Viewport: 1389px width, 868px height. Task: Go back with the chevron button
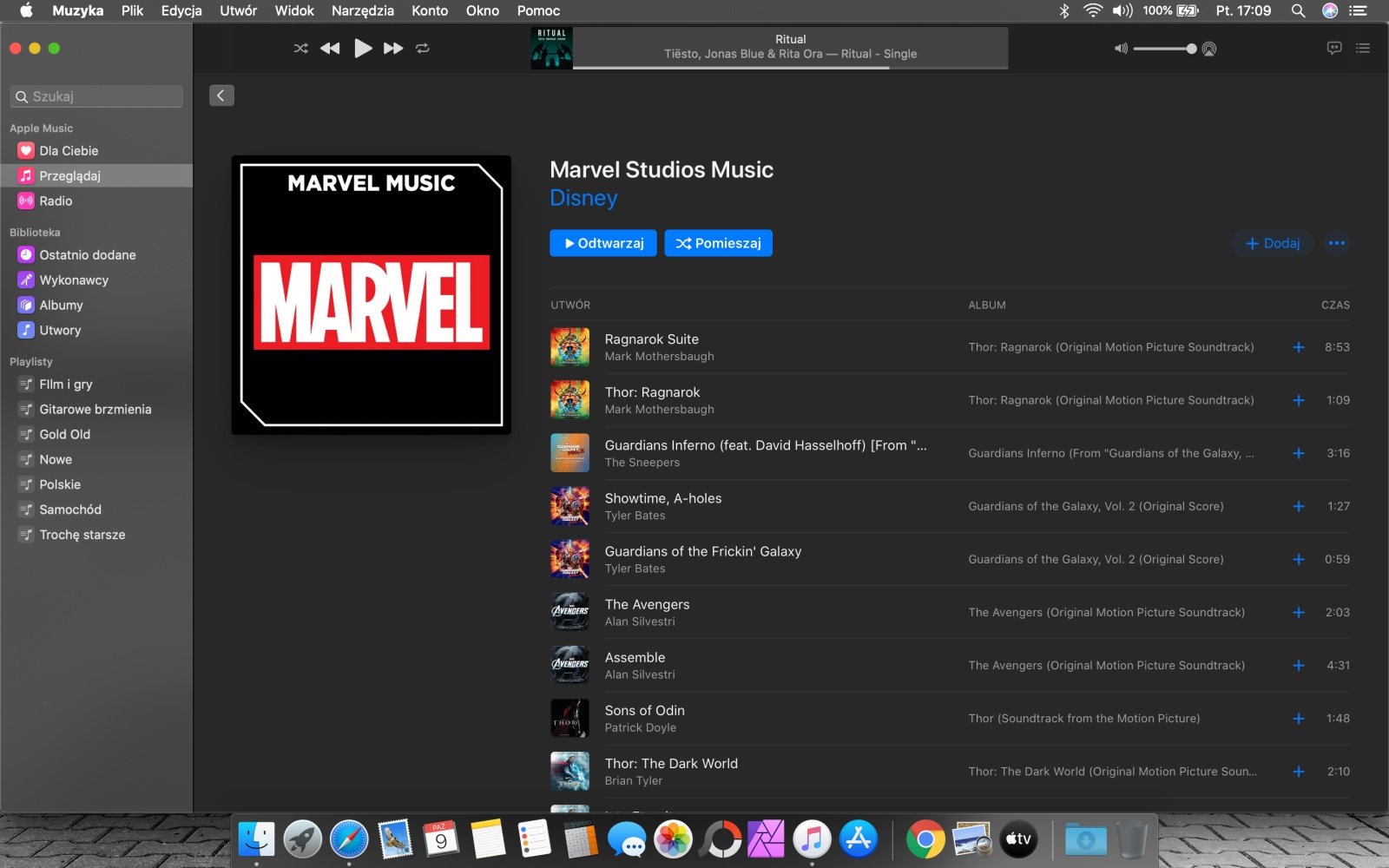pyautogui.click(x=221, y=95)
